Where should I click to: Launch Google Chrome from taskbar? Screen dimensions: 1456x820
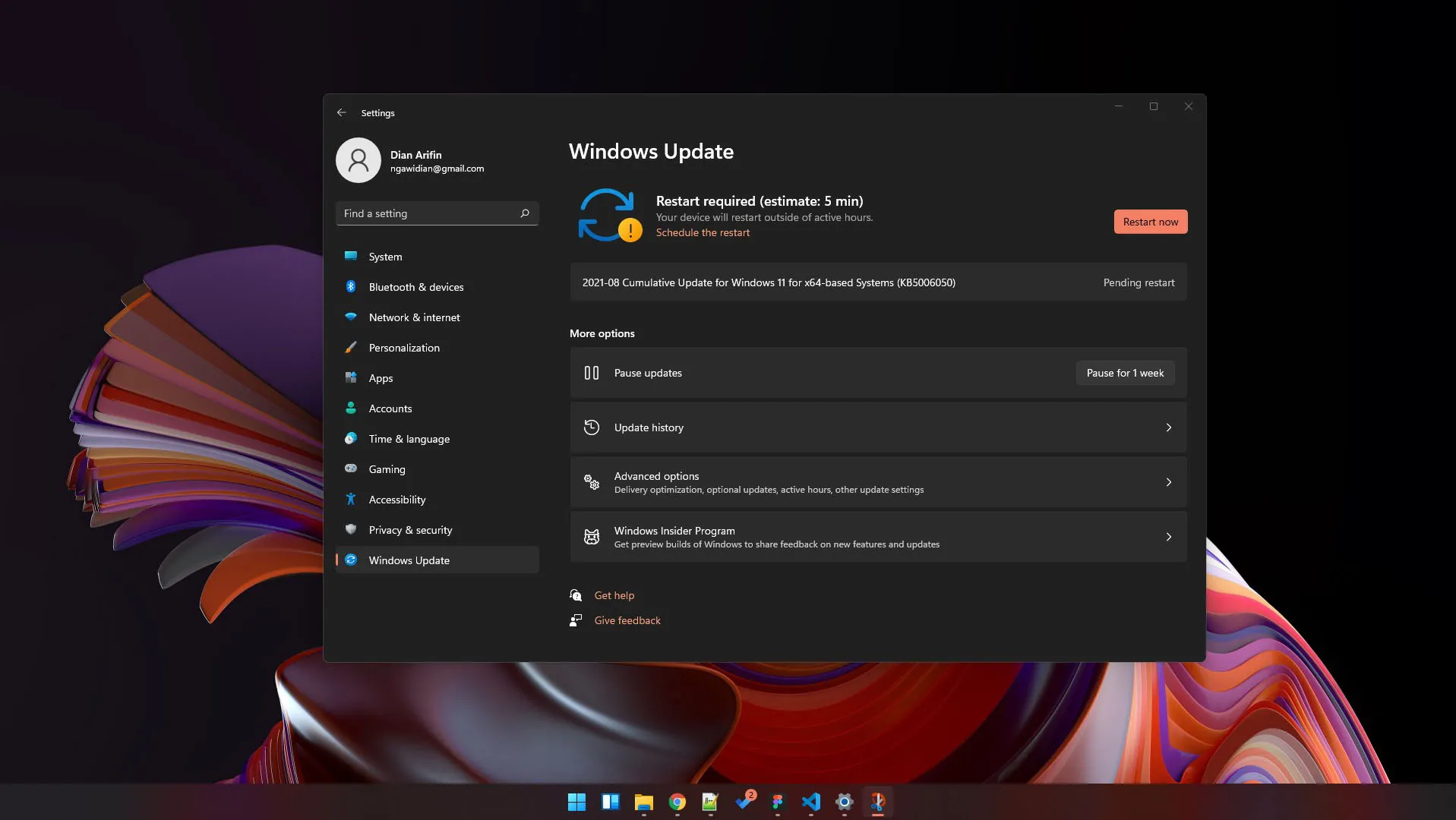coord(677,802)
